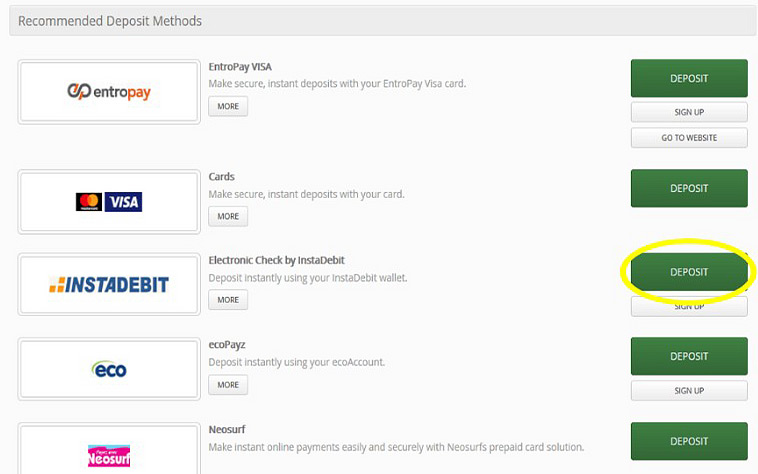The image size is (758, 474).
Task: Select the Neosurf logo
Action: tap(109, 455)
